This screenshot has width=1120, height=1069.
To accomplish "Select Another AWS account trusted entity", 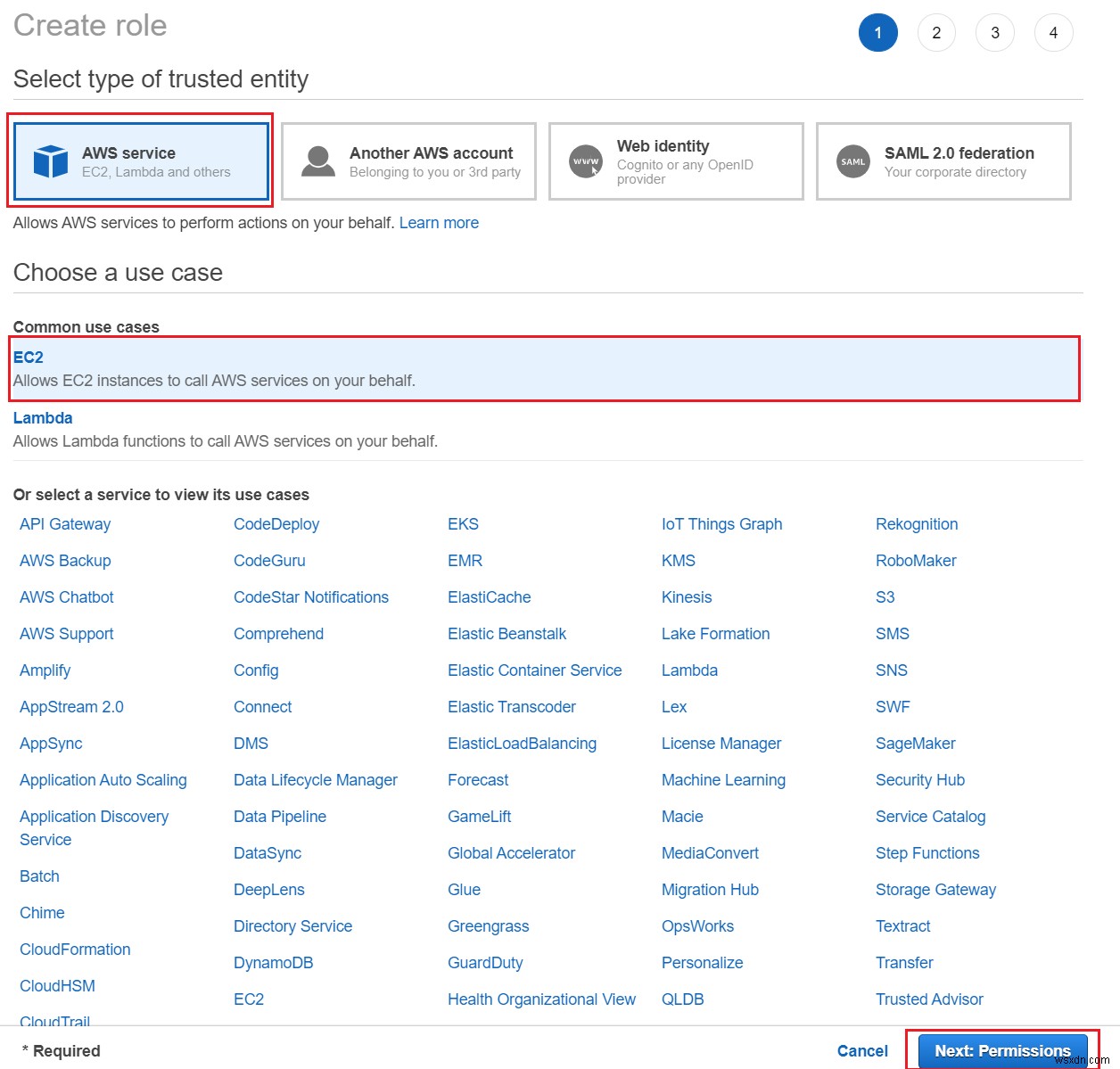I will 408,161.
